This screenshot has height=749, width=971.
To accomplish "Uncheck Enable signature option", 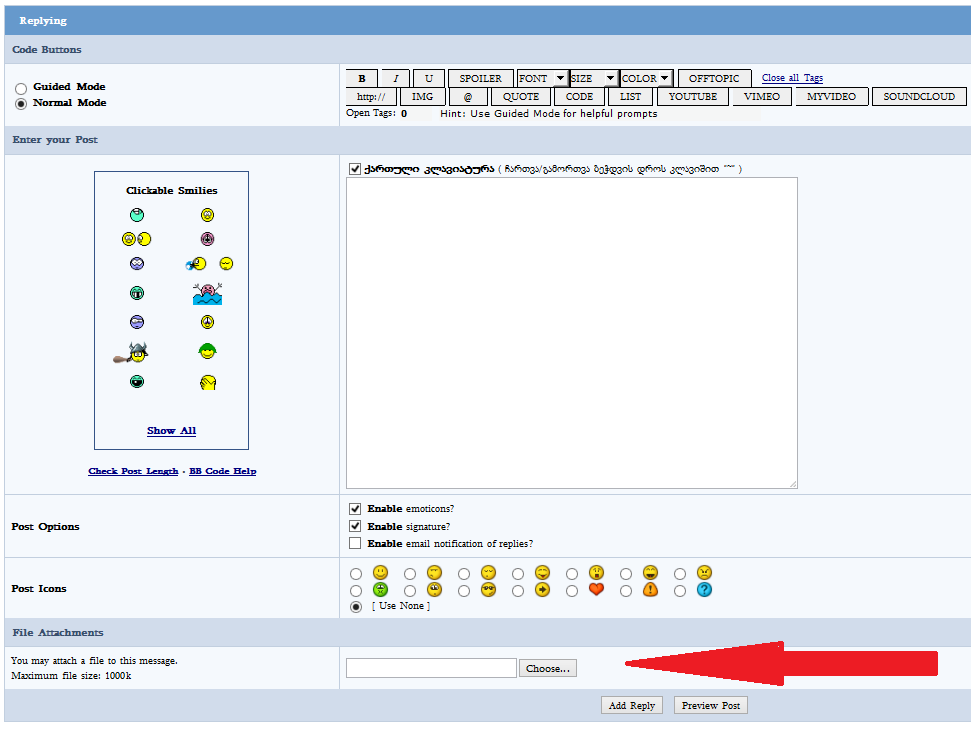I will point(355,526).
